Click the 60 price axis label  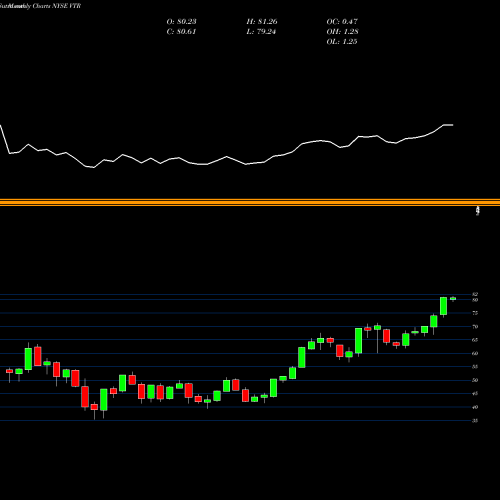[x=475, y=354]
